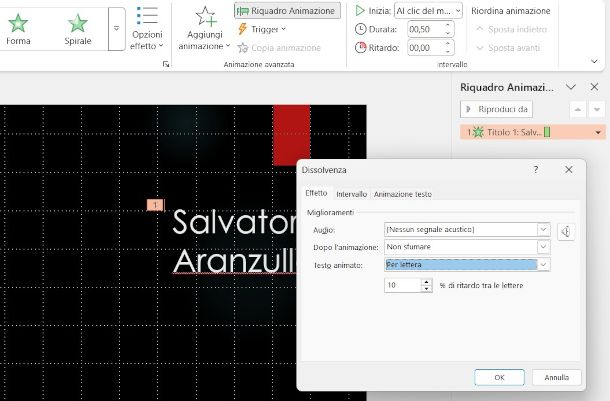Screen dimensions: 610x401
Task: Click the audio volume speaker icon
Action: click(x=566, y=232)
